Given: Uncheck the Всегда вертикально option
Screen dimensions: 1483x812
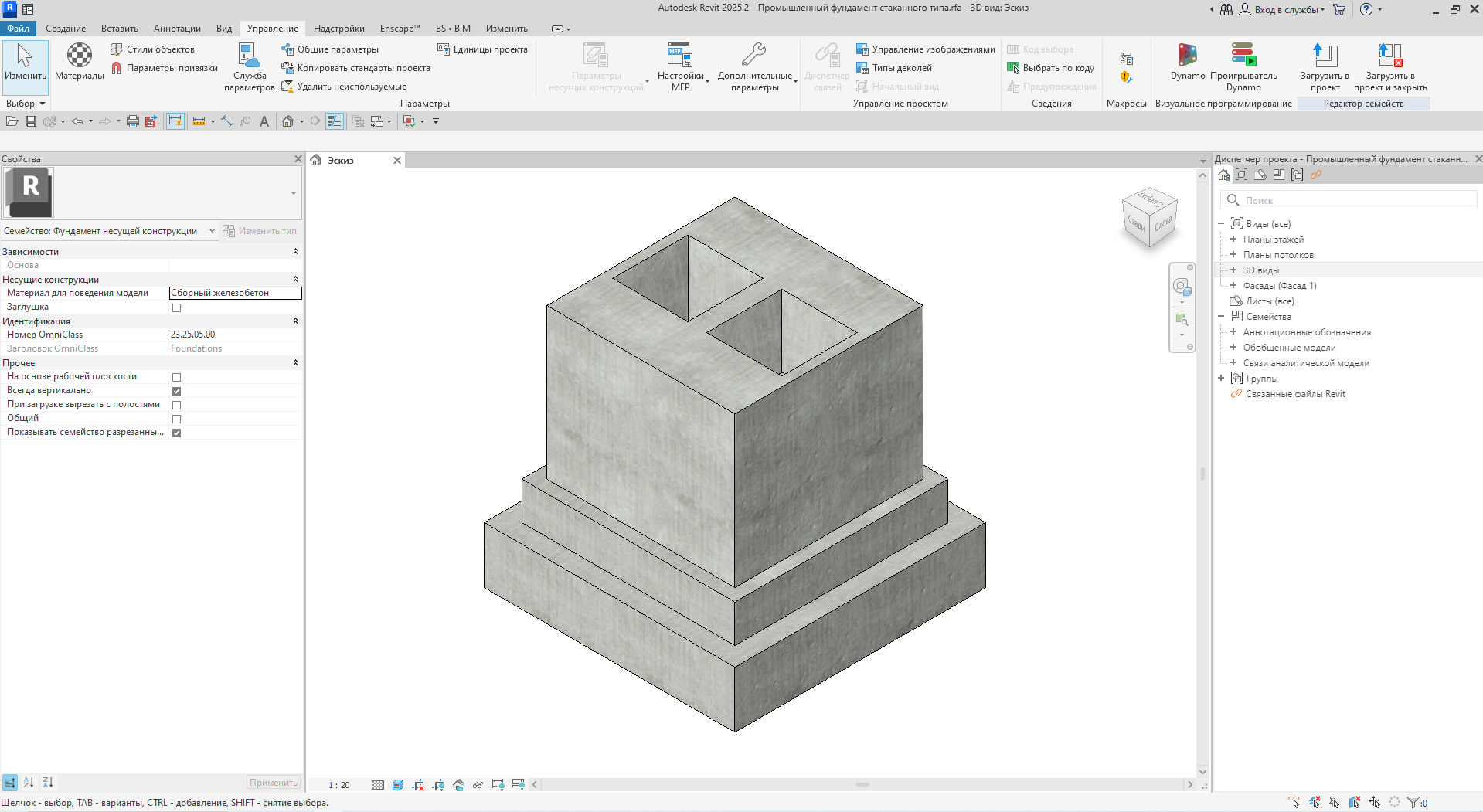Looking at the screenshot, I should click(176, 391).
